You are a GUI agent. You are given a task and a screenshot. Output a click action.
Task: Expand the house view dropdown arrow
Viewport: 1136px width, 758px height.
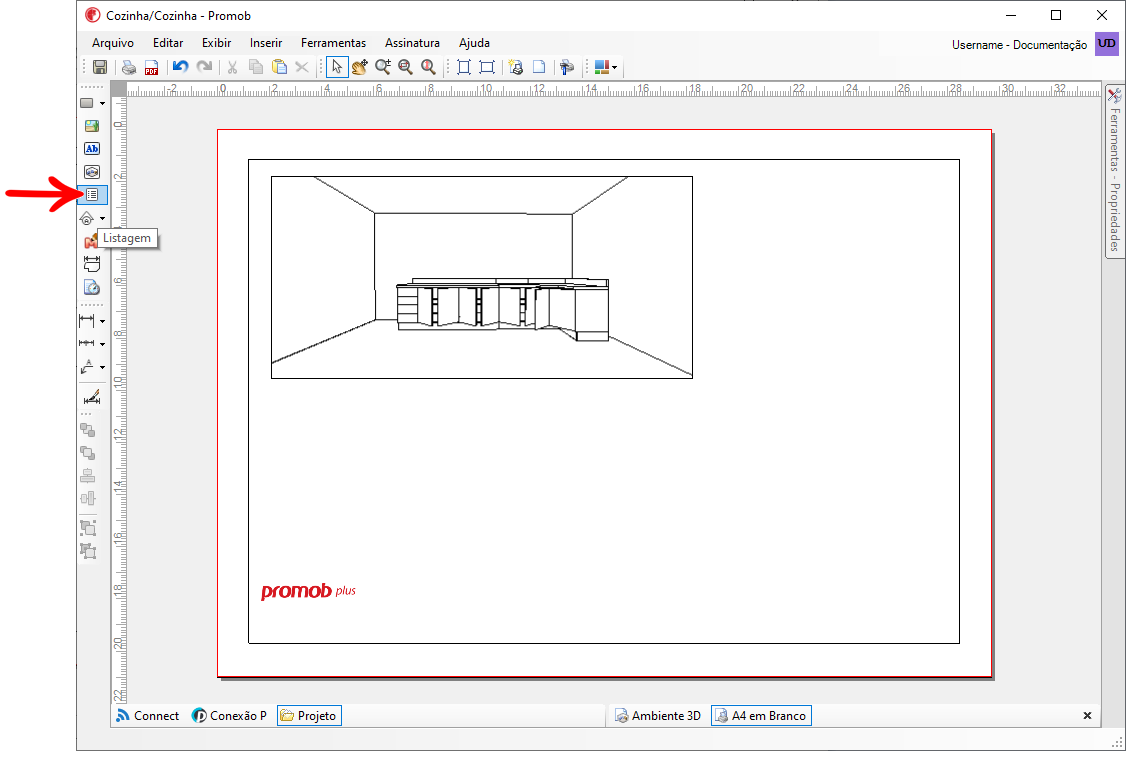(102, 219)
